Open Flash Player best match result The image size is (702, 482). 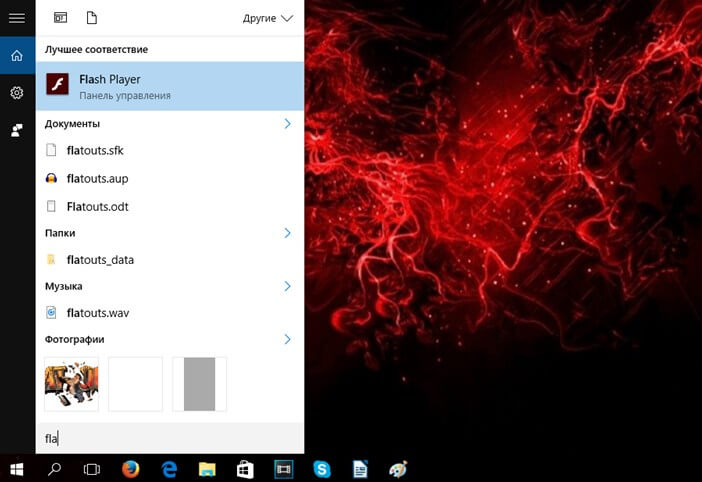[x=170, y=86]
